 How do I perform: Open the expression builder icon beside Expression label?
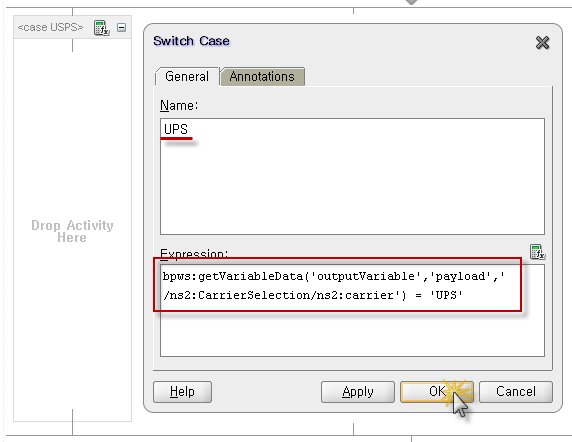537,252
